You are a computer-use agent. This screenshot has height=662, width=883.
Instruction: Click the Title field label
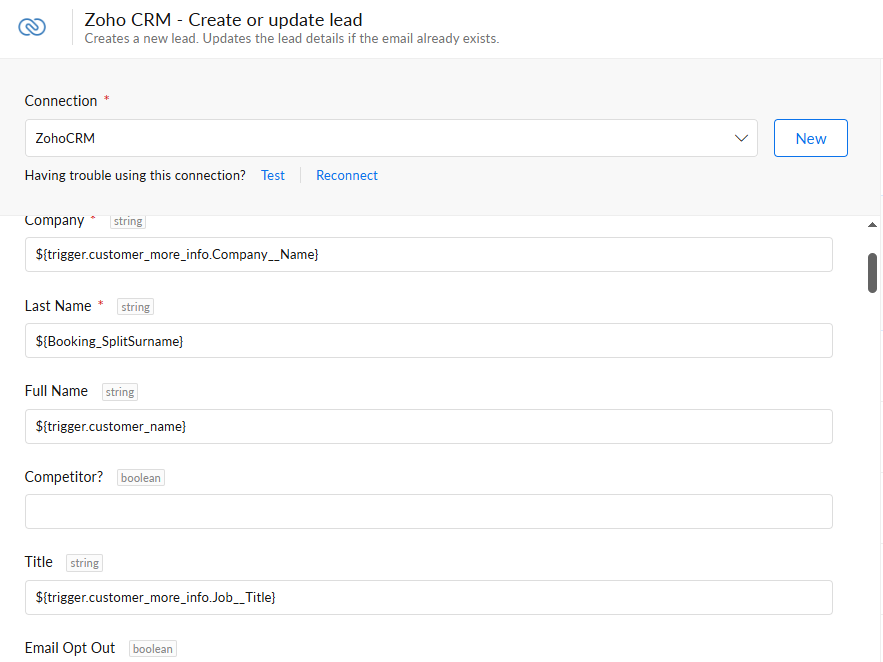38,562
